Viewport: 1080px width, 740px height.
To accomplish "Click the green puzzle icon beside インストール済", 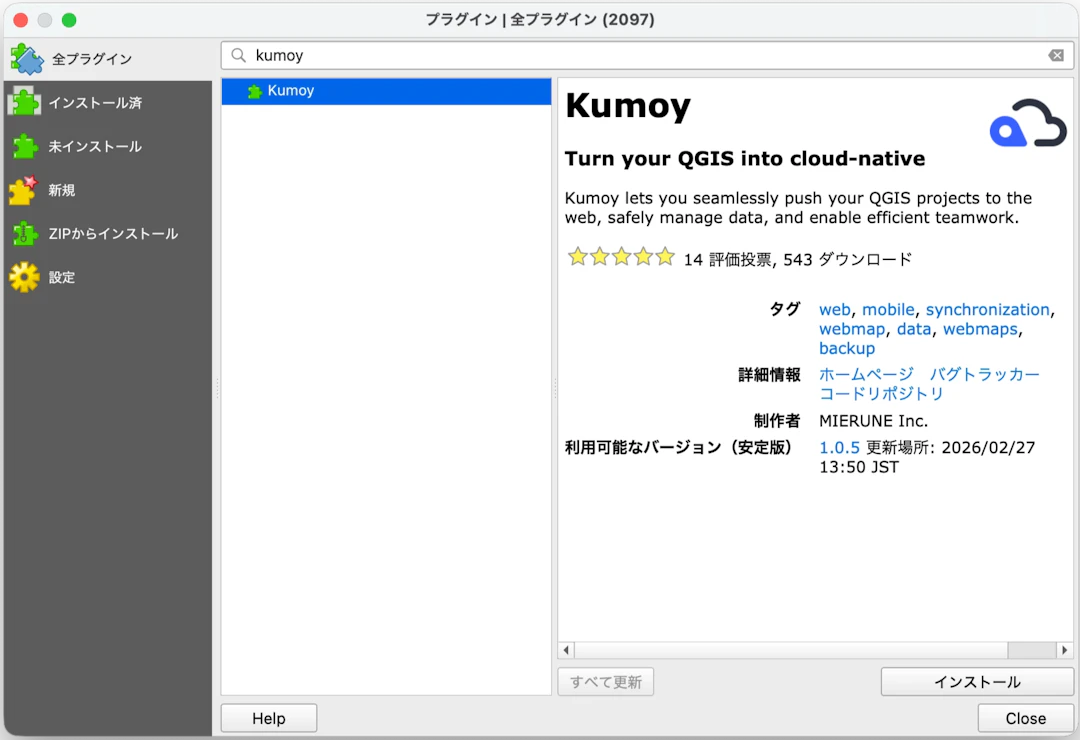I will pyautogui.click(x=24, y=102).
